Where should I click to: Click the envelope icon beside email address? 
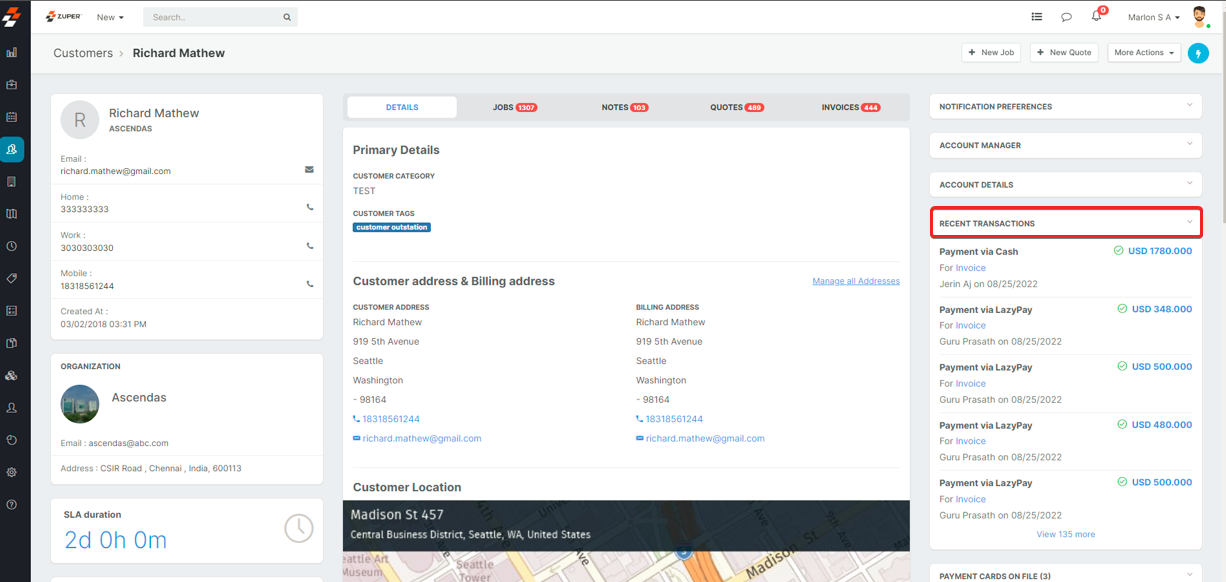point(309,170)
